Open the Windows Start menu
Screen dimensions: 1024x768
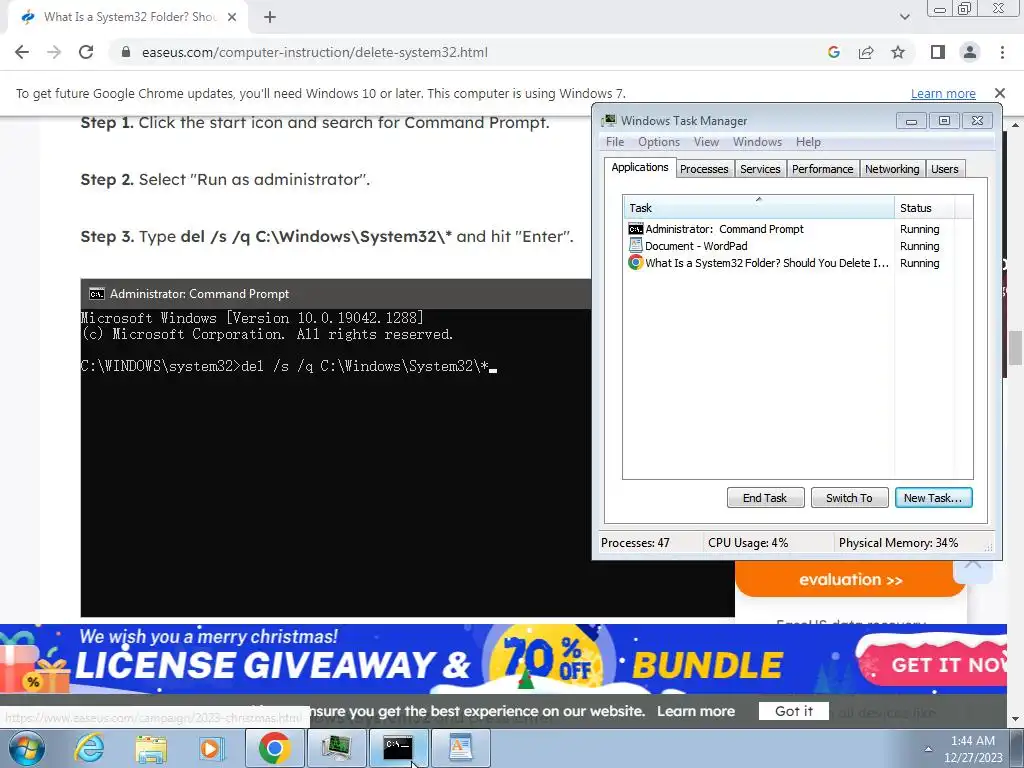click(x=26, y=748)
